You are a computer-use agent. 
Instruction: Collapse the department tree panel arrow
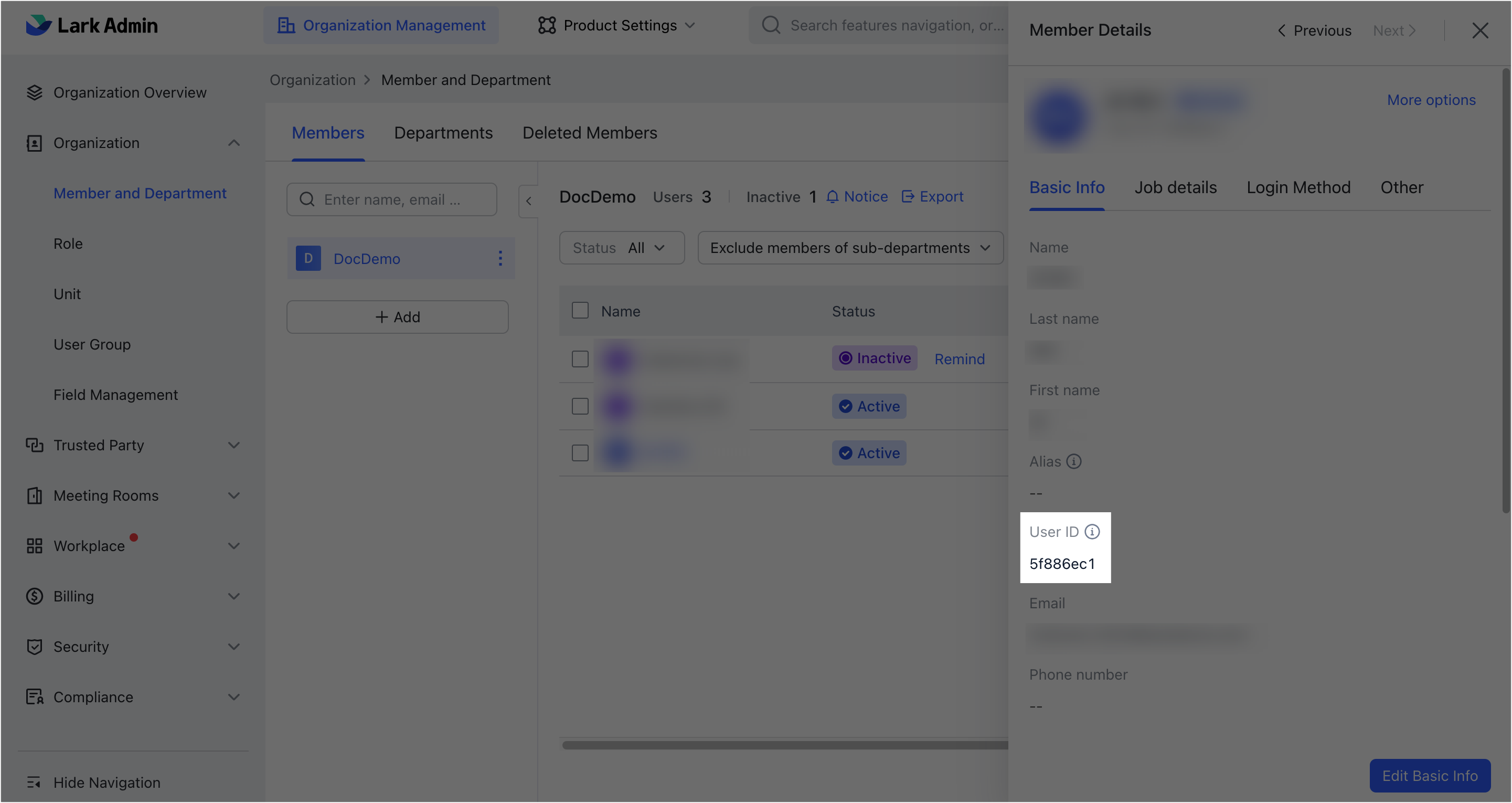[x=528, y=202]
